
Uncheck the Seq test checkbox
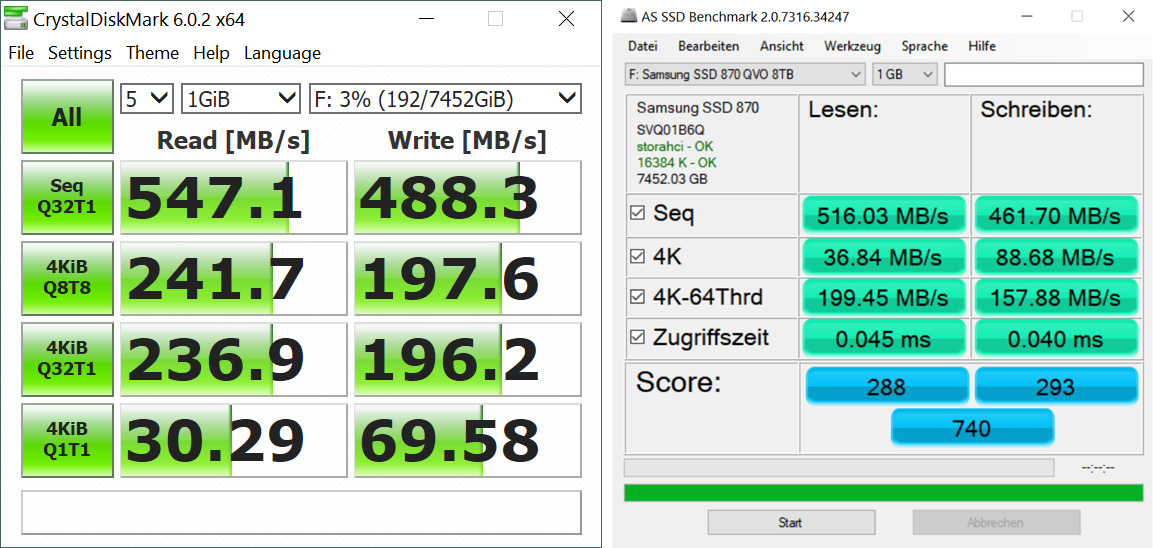[x=638, y=213]
